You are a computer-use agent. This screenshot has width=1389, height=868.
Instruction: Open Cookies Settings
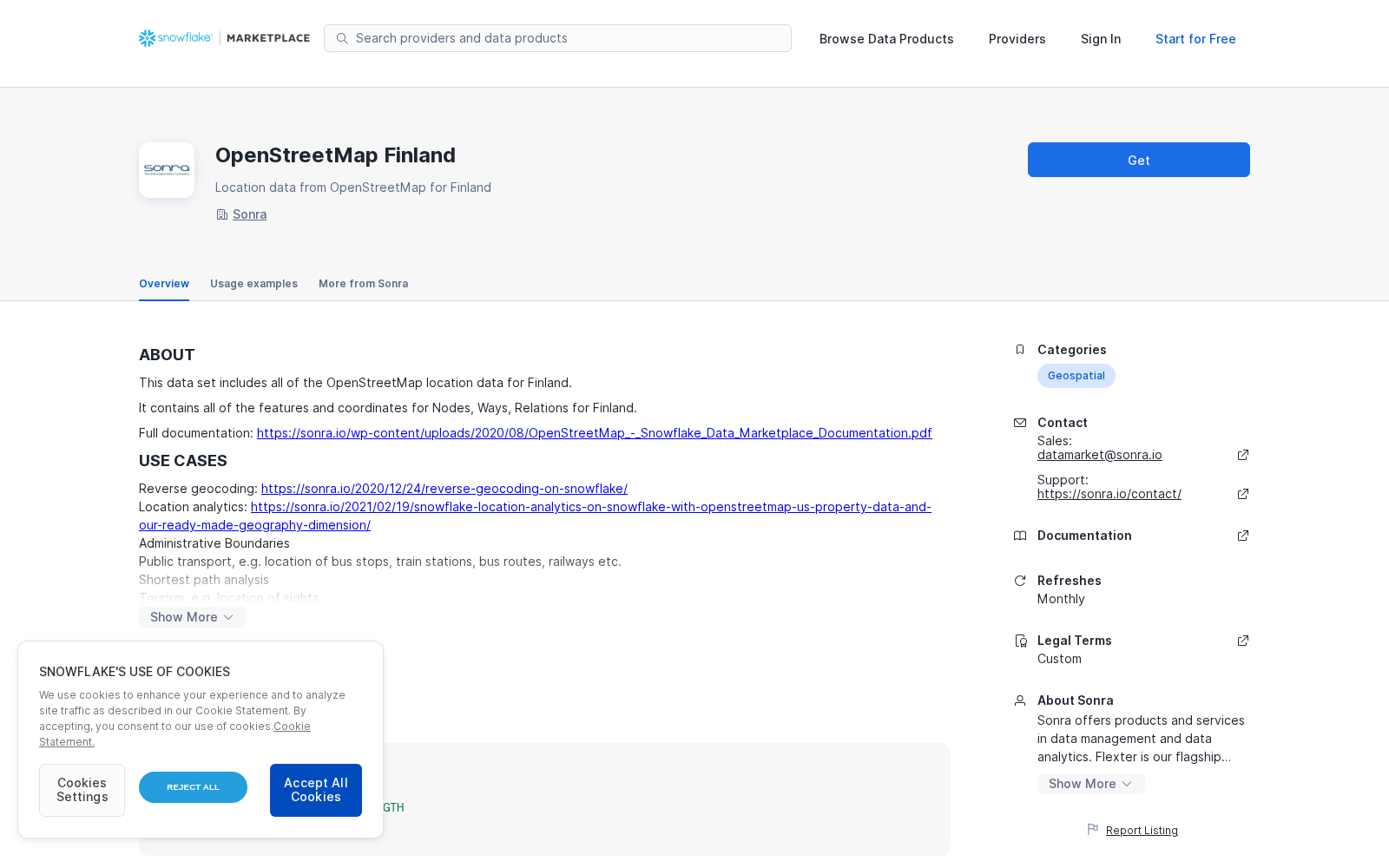pos(82,790)
